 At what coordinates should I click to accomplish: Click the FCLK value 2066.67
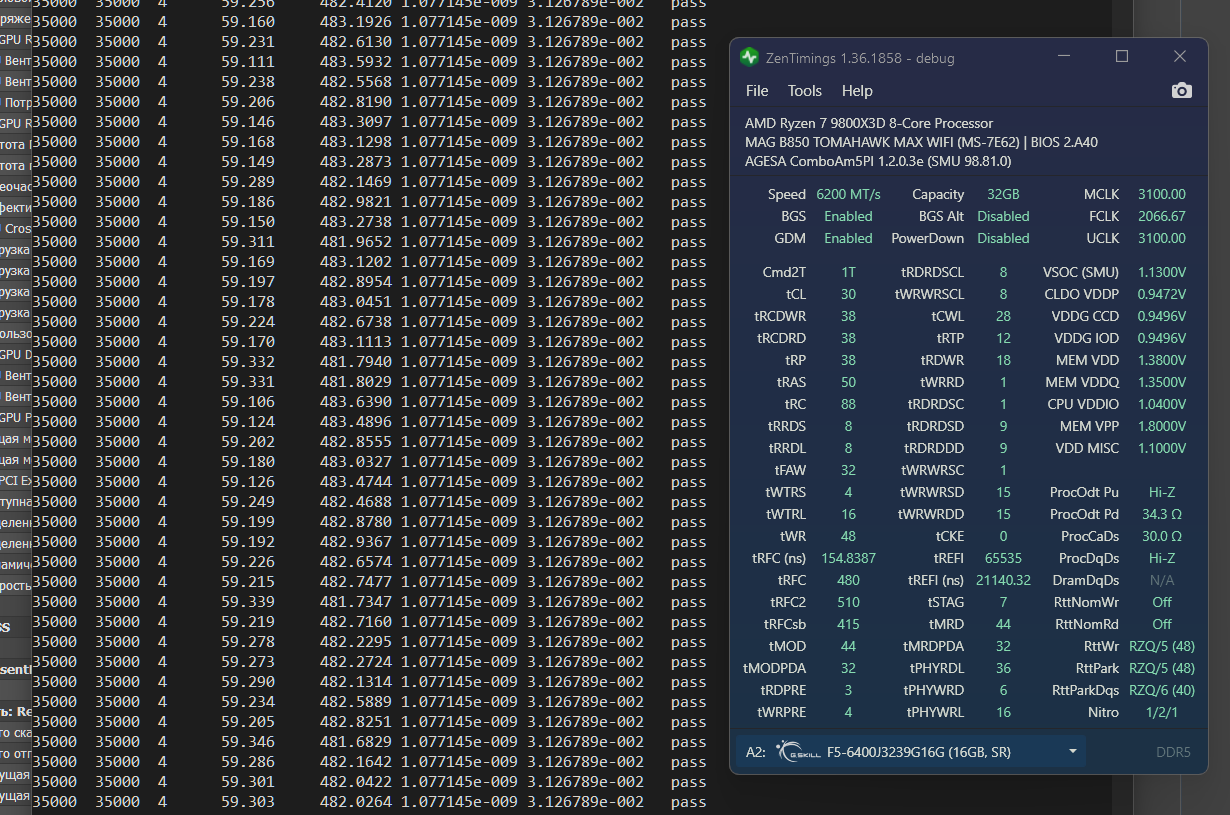[x=1162, y=217]
